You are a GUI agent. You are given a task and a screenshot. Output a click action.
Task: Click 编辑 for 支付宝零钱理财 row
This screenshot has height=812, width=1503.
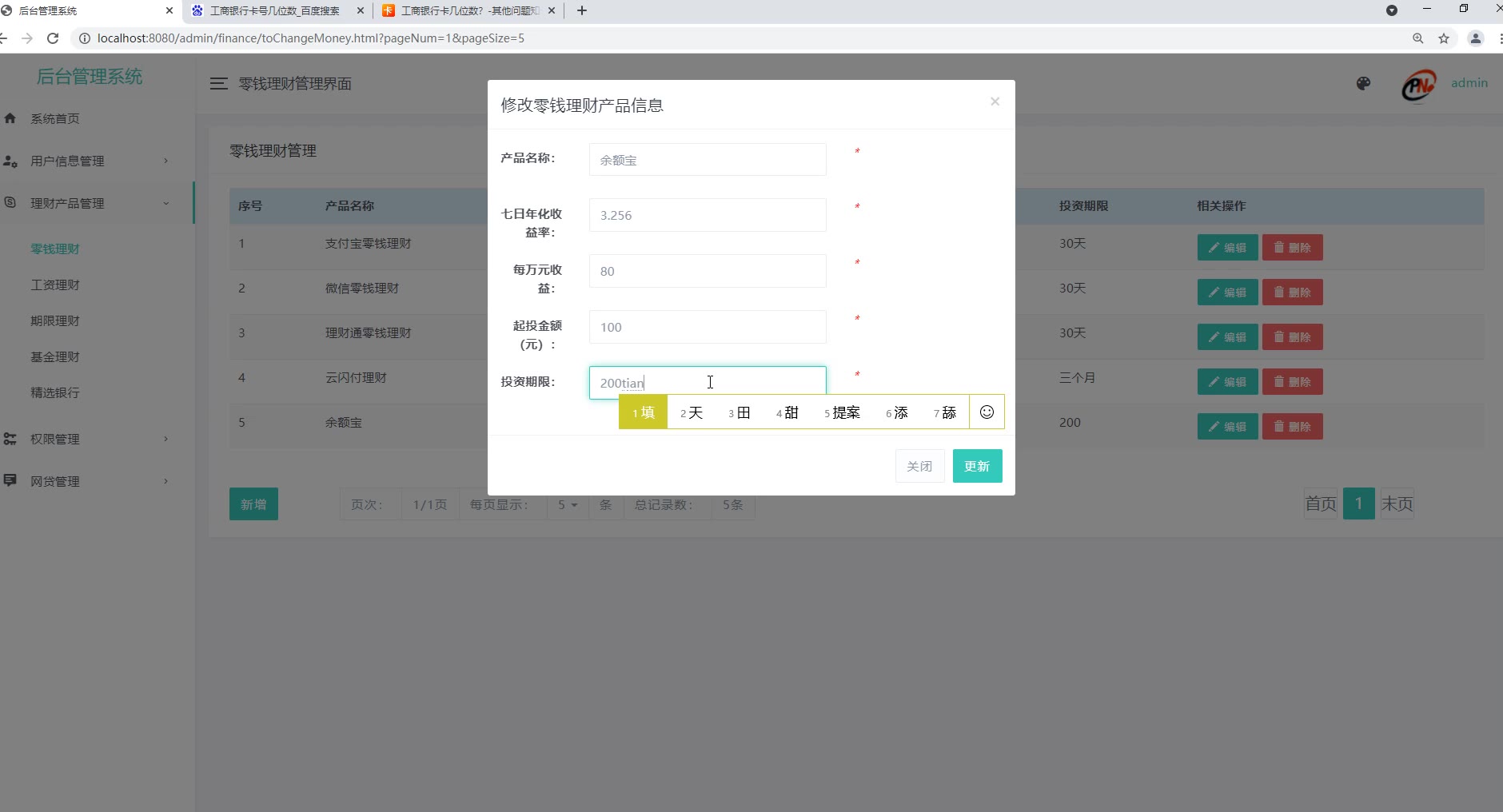(x=1227, y=248)
